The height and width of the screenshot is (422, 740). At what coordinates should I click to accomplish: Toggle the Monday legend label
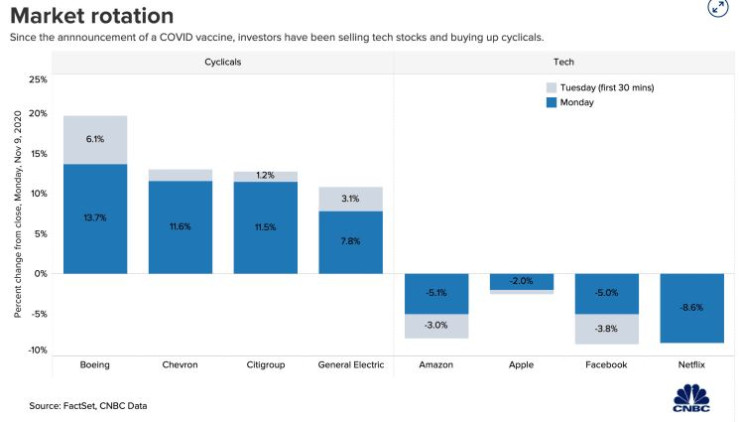[577, 103]
